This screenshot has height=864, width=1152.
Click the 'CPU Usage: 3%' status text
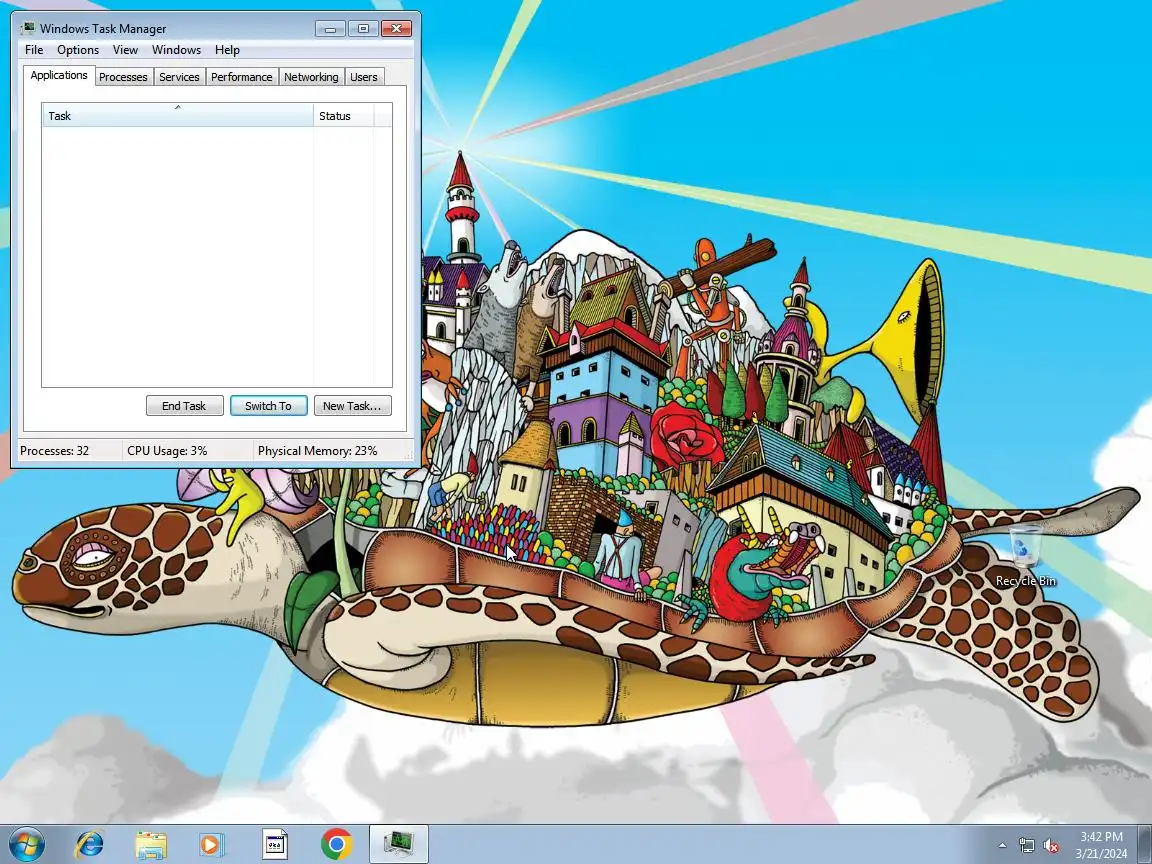click(x=167, y=450)
